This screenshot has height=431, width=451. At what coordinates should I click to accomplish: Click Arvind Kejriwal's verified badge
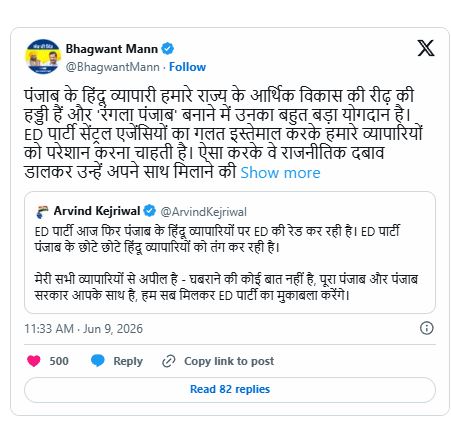click(150, 211)
